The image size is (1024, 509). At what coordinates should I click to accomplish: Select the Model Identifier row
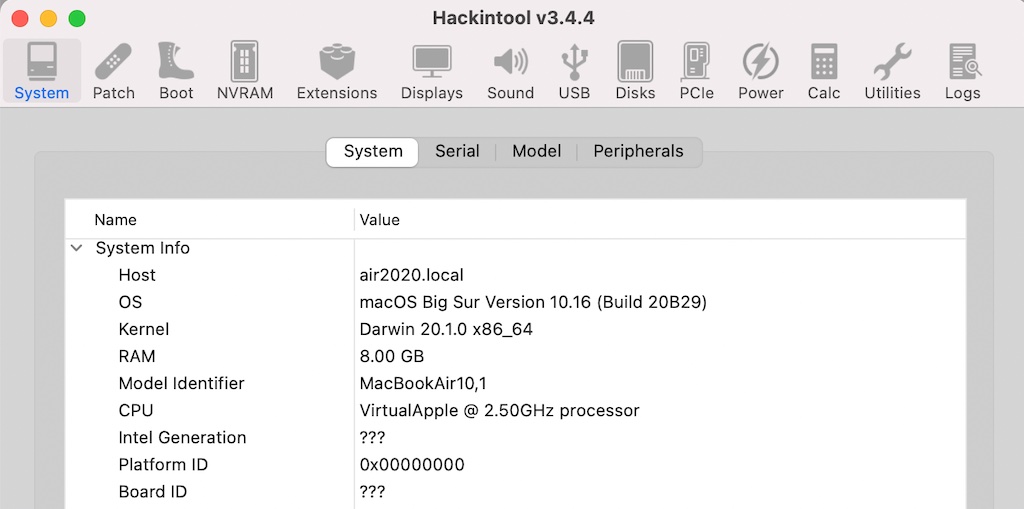point(515,384)
